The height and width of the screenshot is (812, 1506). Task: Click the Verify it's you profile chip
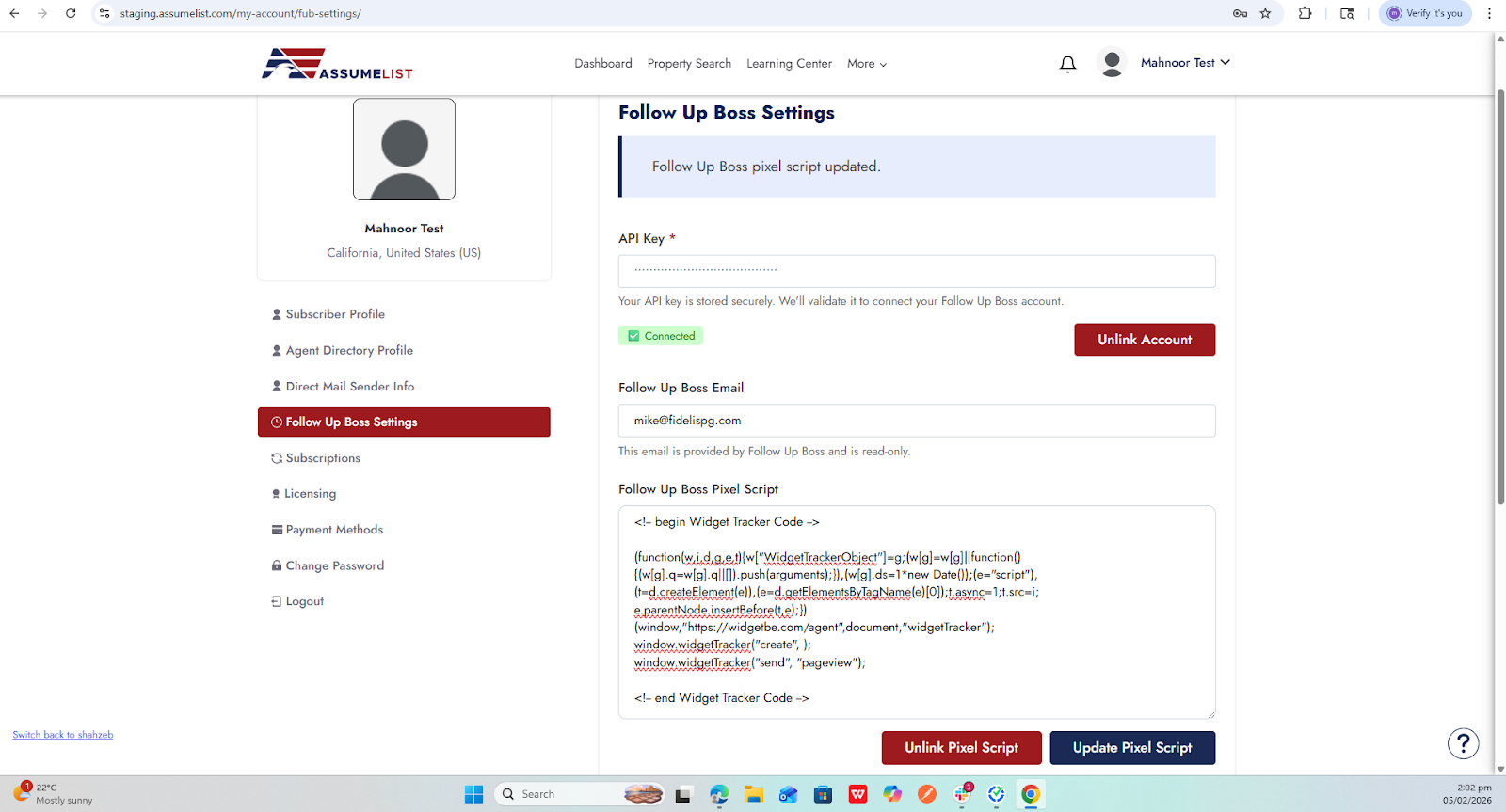(1425, 13)
